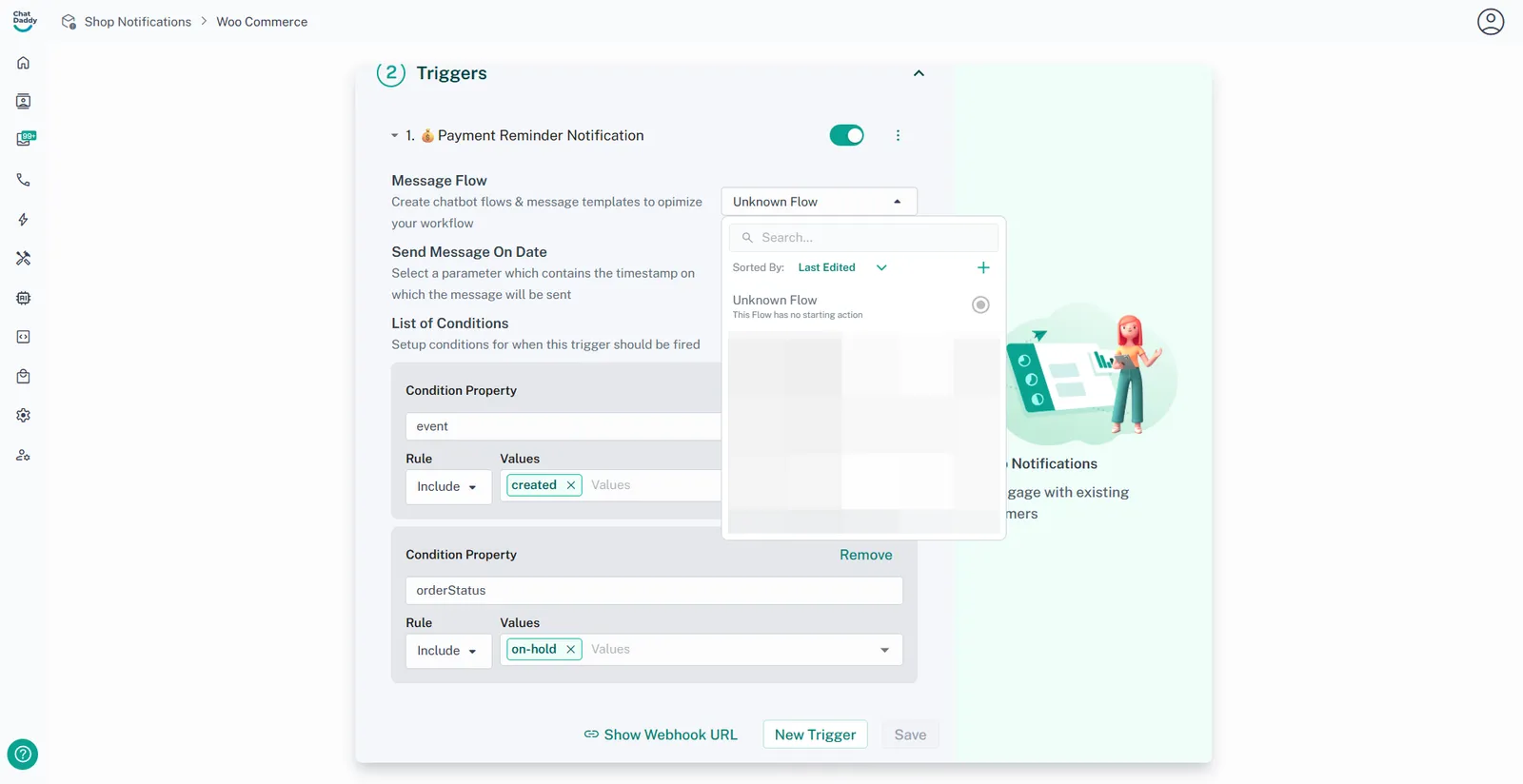Viewport: 1523px width, 784px height.
Task: Open the Home icon in sidebar
Action: 24,63
